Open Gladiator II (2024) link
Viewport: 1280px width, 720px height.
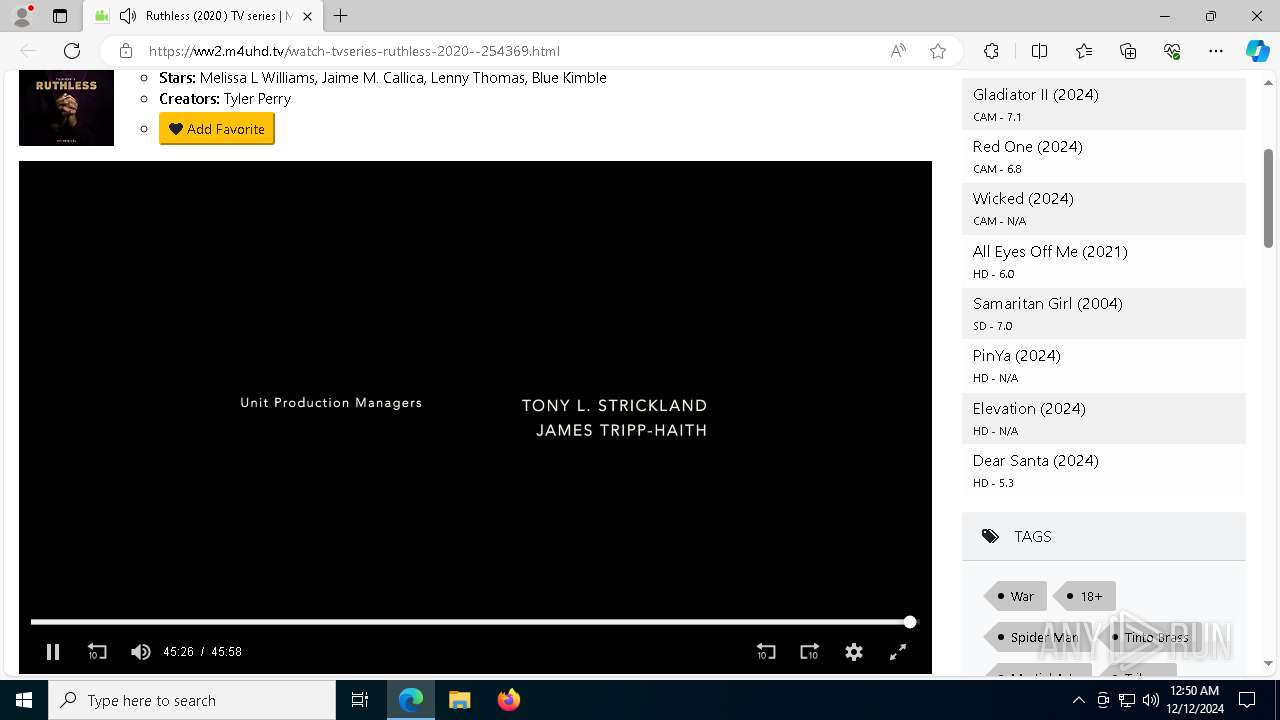click(1035, 95)
